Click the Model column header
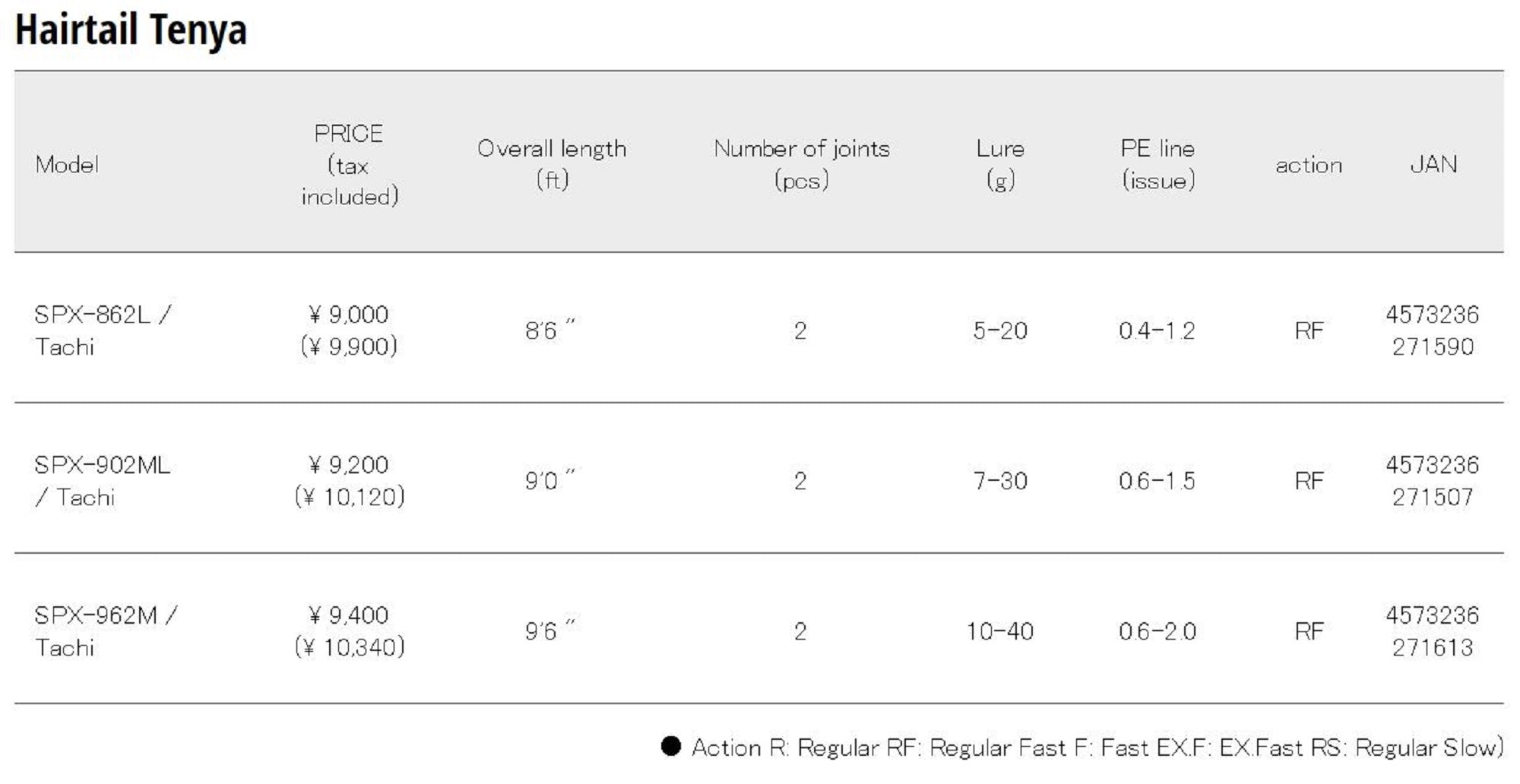 click(67, 164)
